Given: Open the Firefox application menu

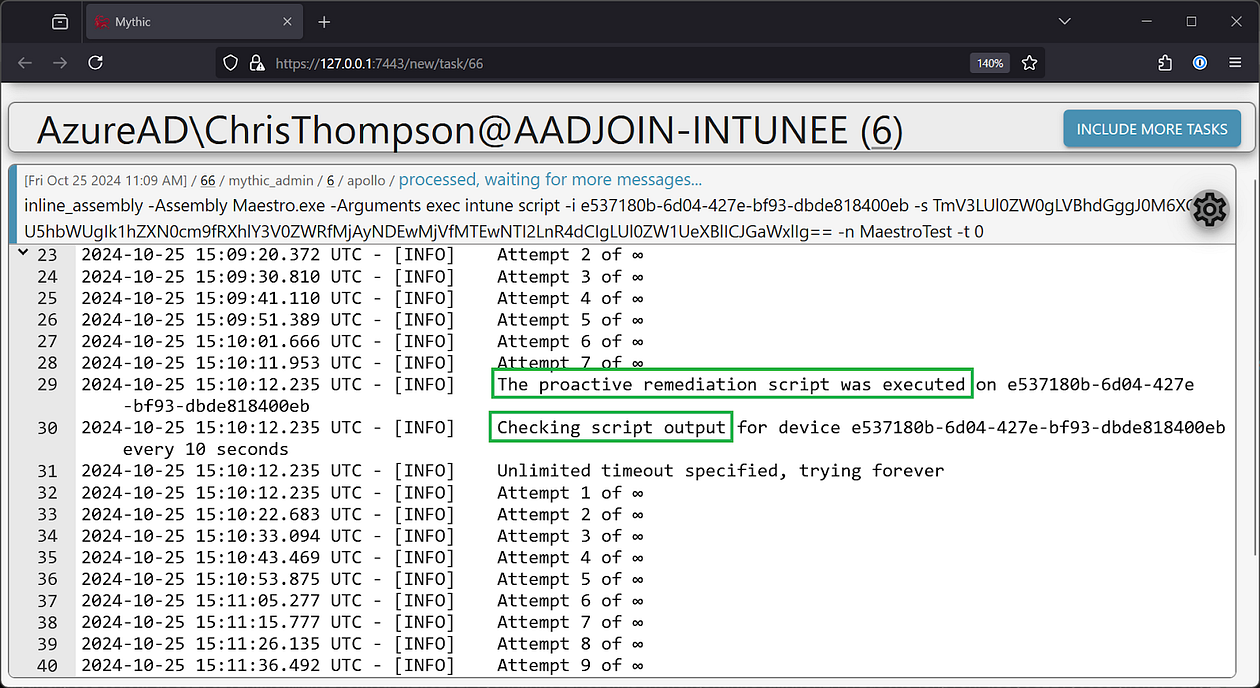Looking at the screenshot, I should [x=1234, y=63].
